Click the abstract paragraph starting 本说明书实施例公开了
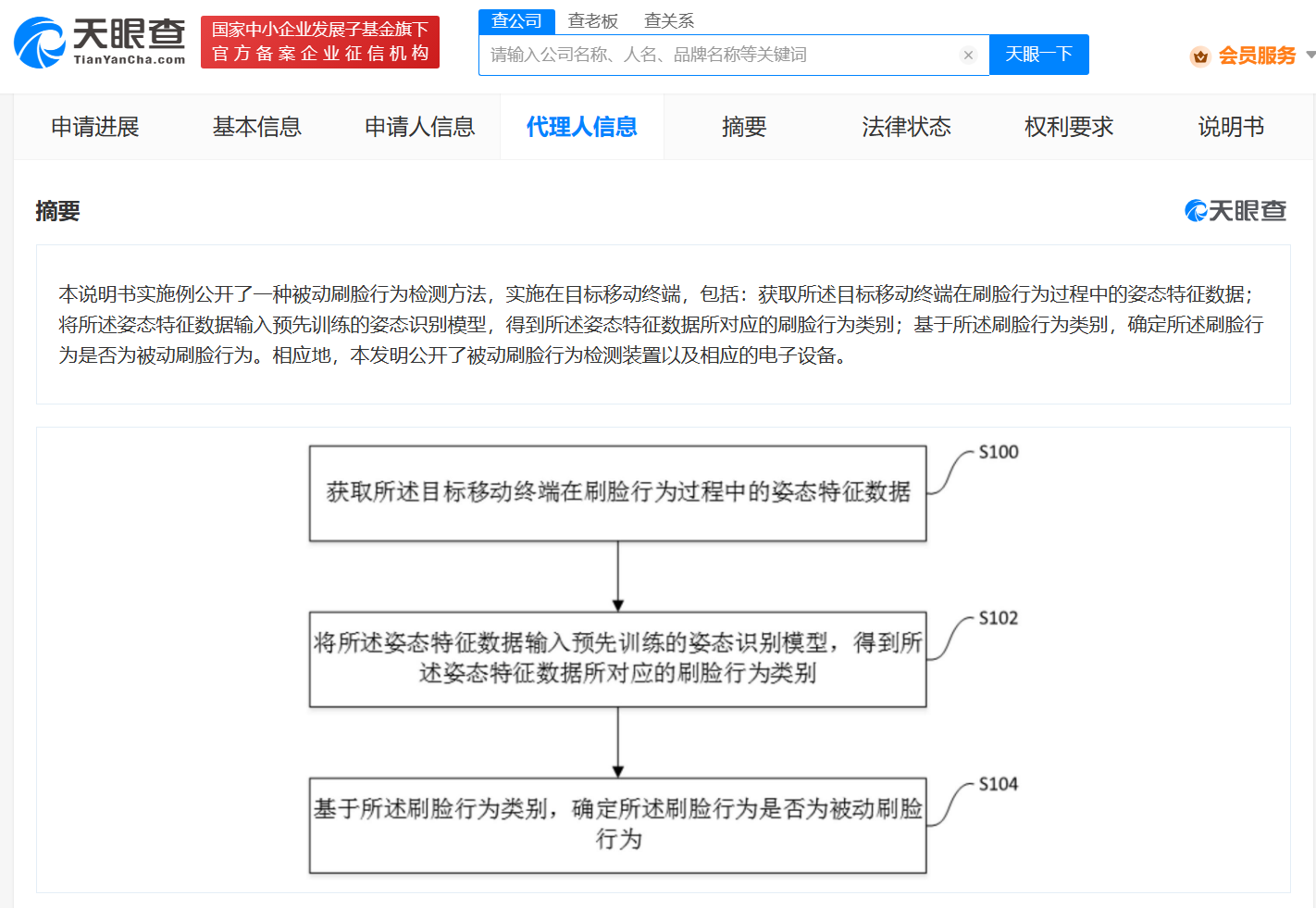Image resolution: width=1316 pixels, height=908 pixels. (x=661, y=325)
